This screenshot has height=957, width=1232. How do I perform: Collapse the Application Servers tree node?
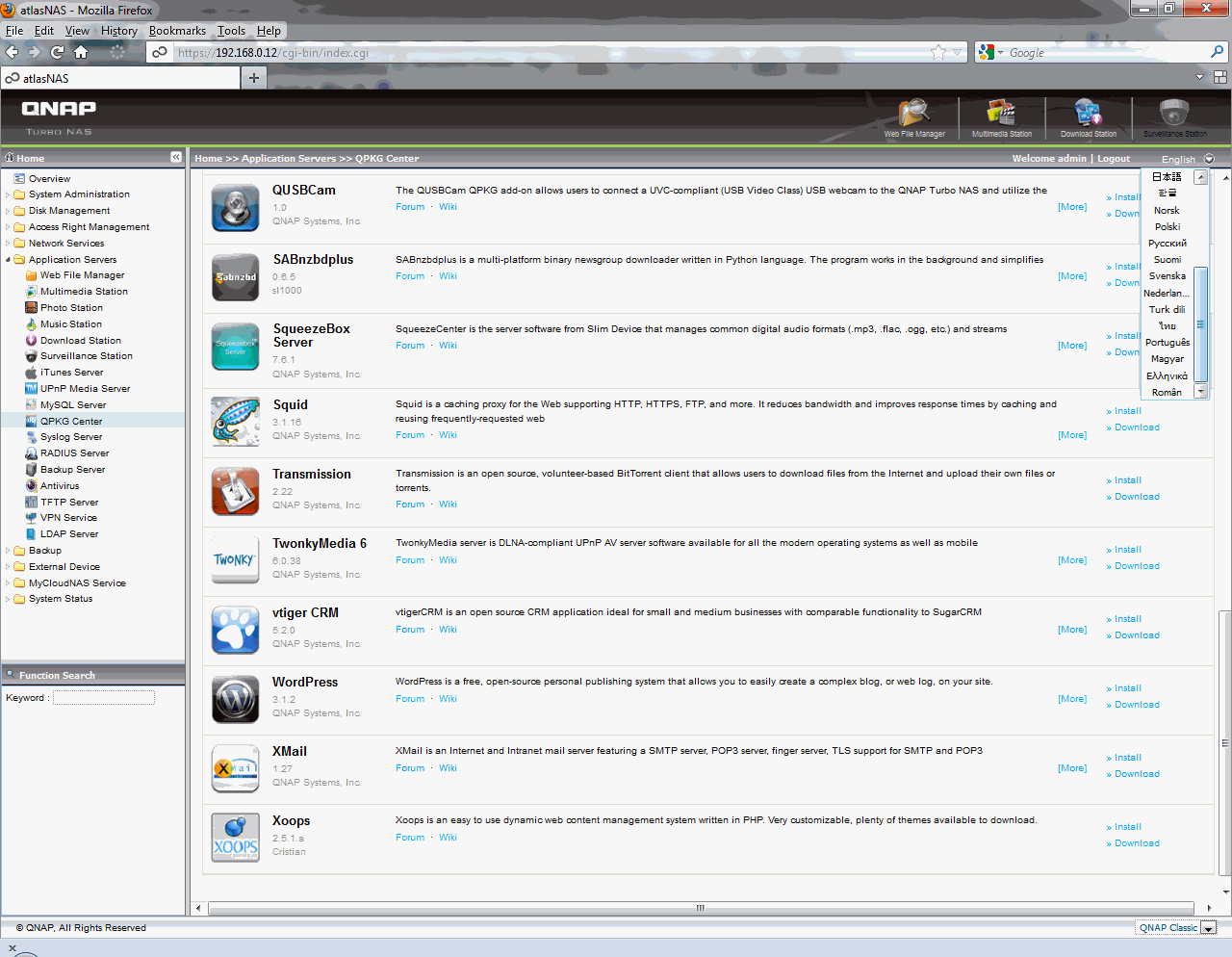click(x=8, y=260)
